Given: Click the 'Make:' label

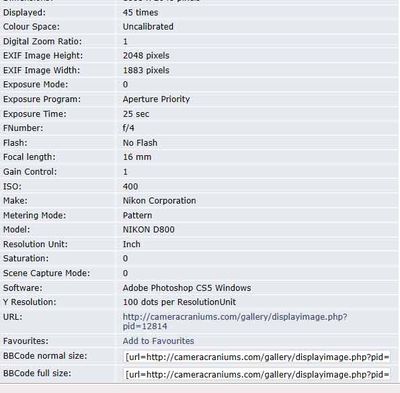Looking at the screenshot, I should tap(15, 201).
